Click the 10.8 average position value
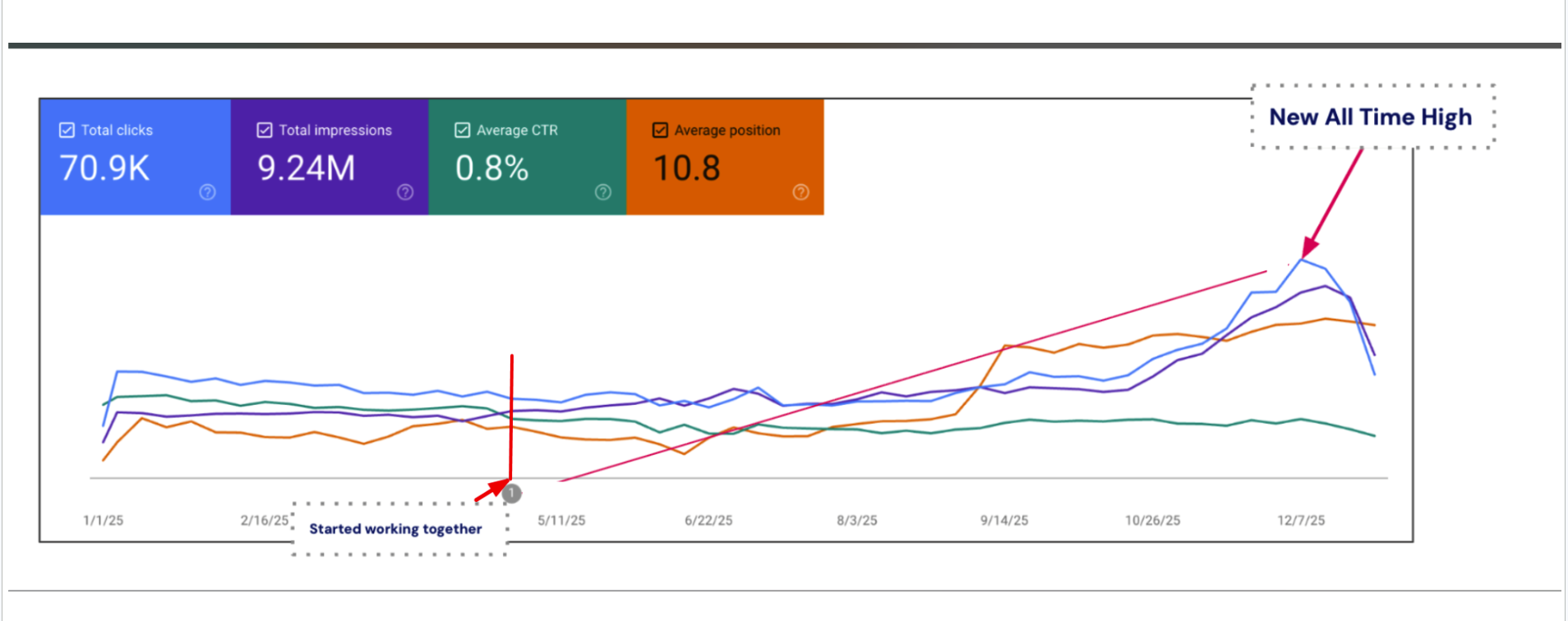Screen dimensions: 1568x621 click(687, 168)
